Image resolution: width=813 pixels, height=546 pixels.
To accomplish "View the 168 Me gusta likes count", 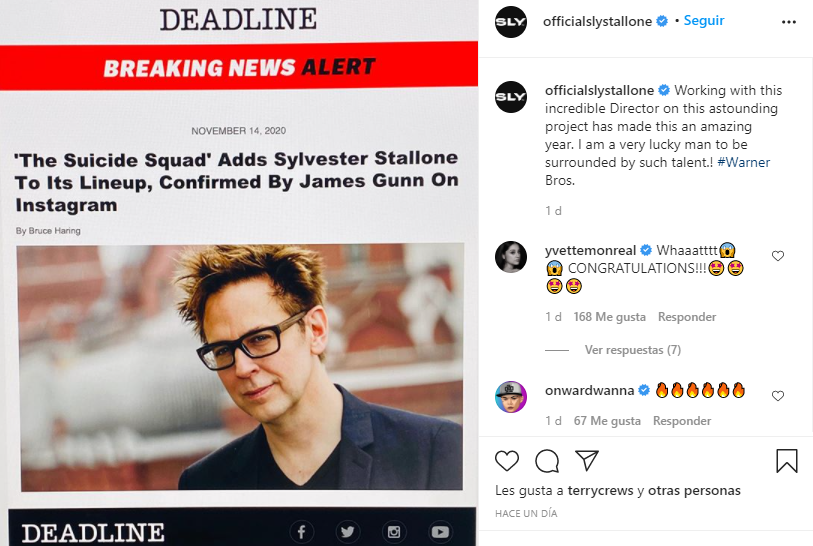I will 610,317.
